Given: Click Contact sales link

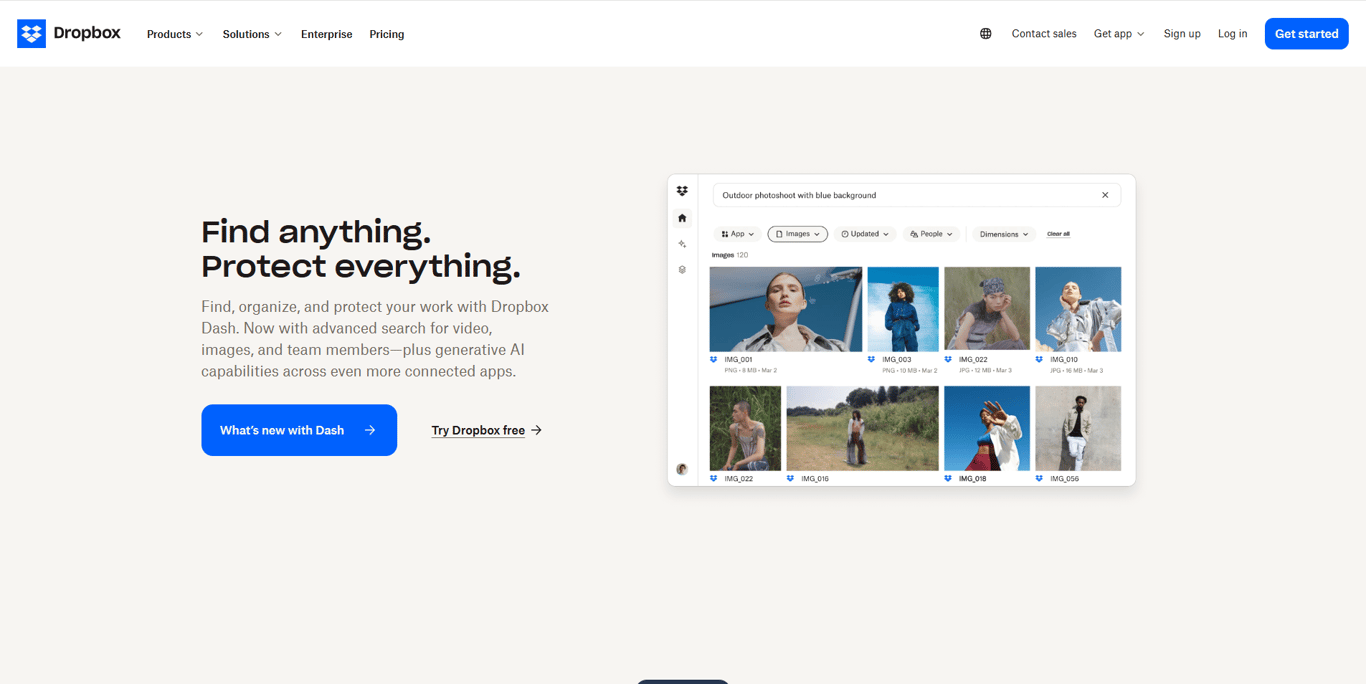Looking at the screenshot, I should click(x=1044, y=34).
